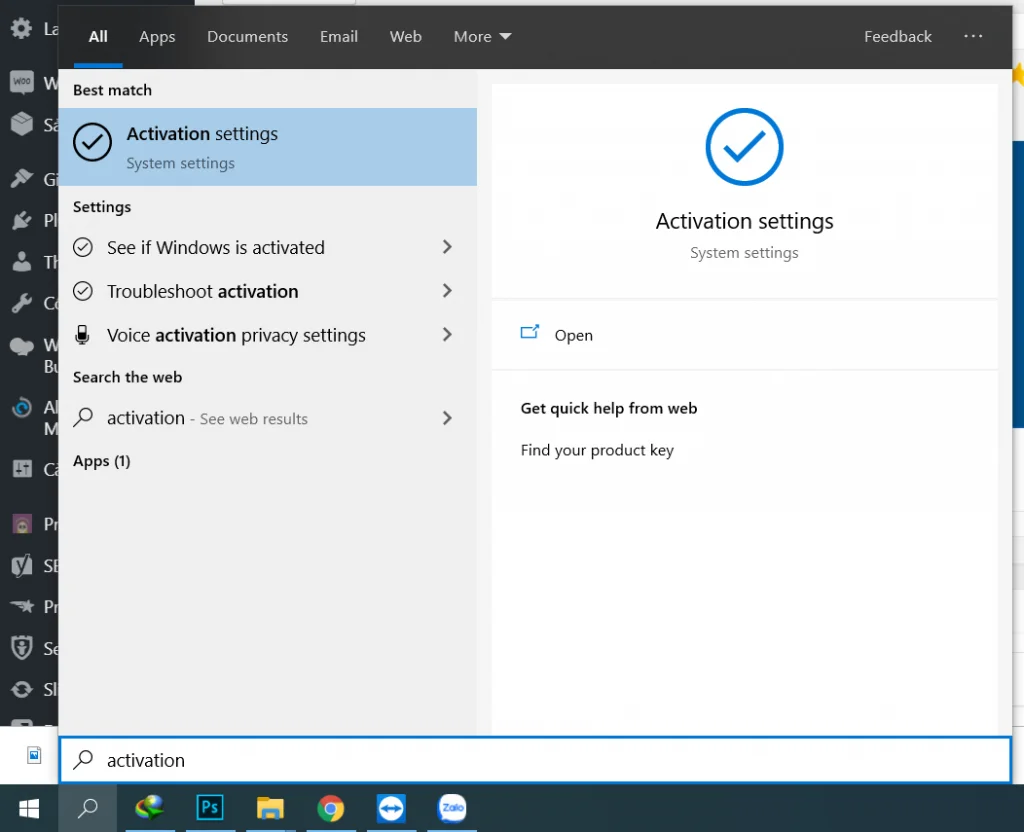Launch Google Chrome from taskbar

pyautogui.click(x=330, y=808)
